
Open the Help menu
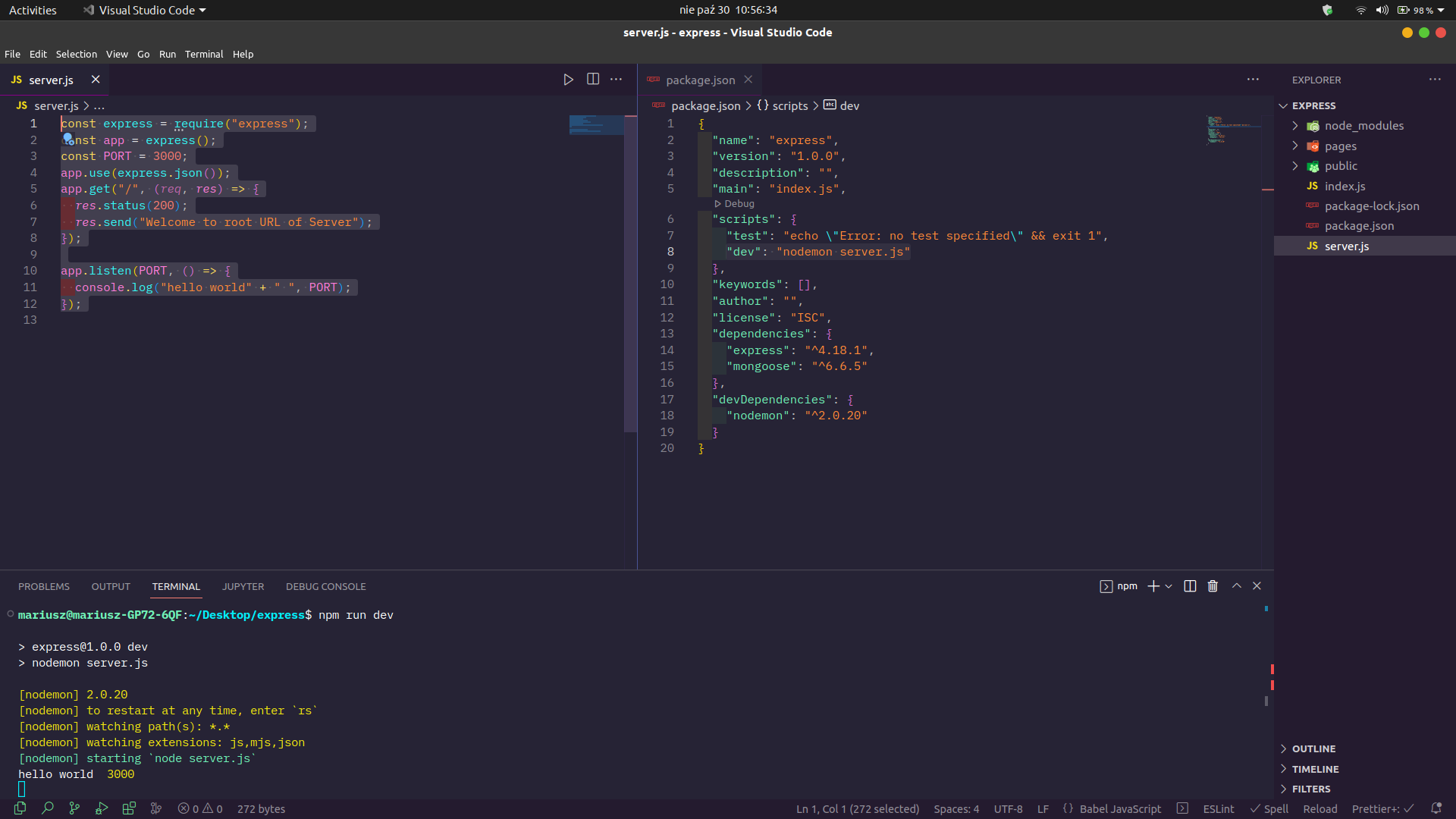pyautogui.click(x=243, y=54)
